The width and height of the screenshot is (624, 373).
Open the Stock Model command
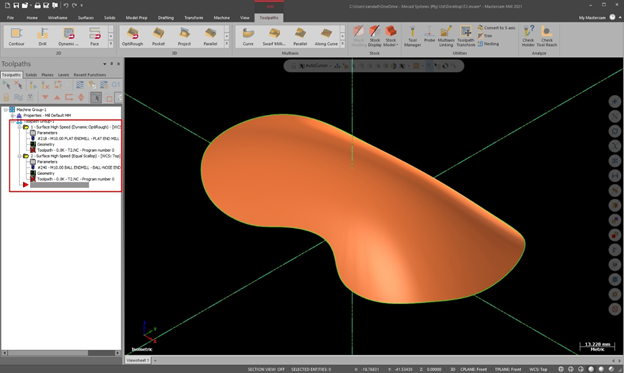(x=391, y=37)
